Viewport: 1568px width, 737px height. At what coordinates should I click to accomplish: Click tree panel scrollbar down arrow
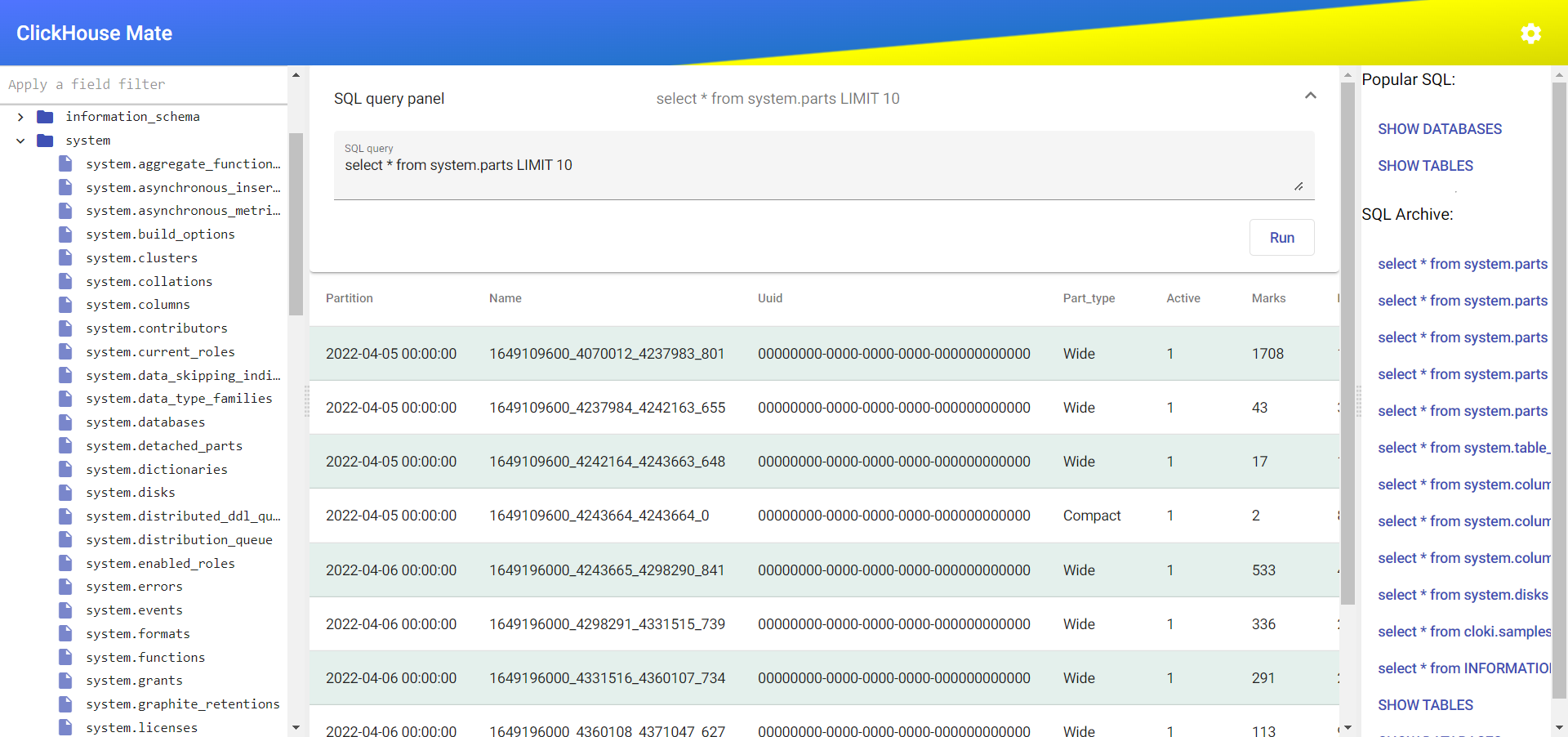[296, 727]
